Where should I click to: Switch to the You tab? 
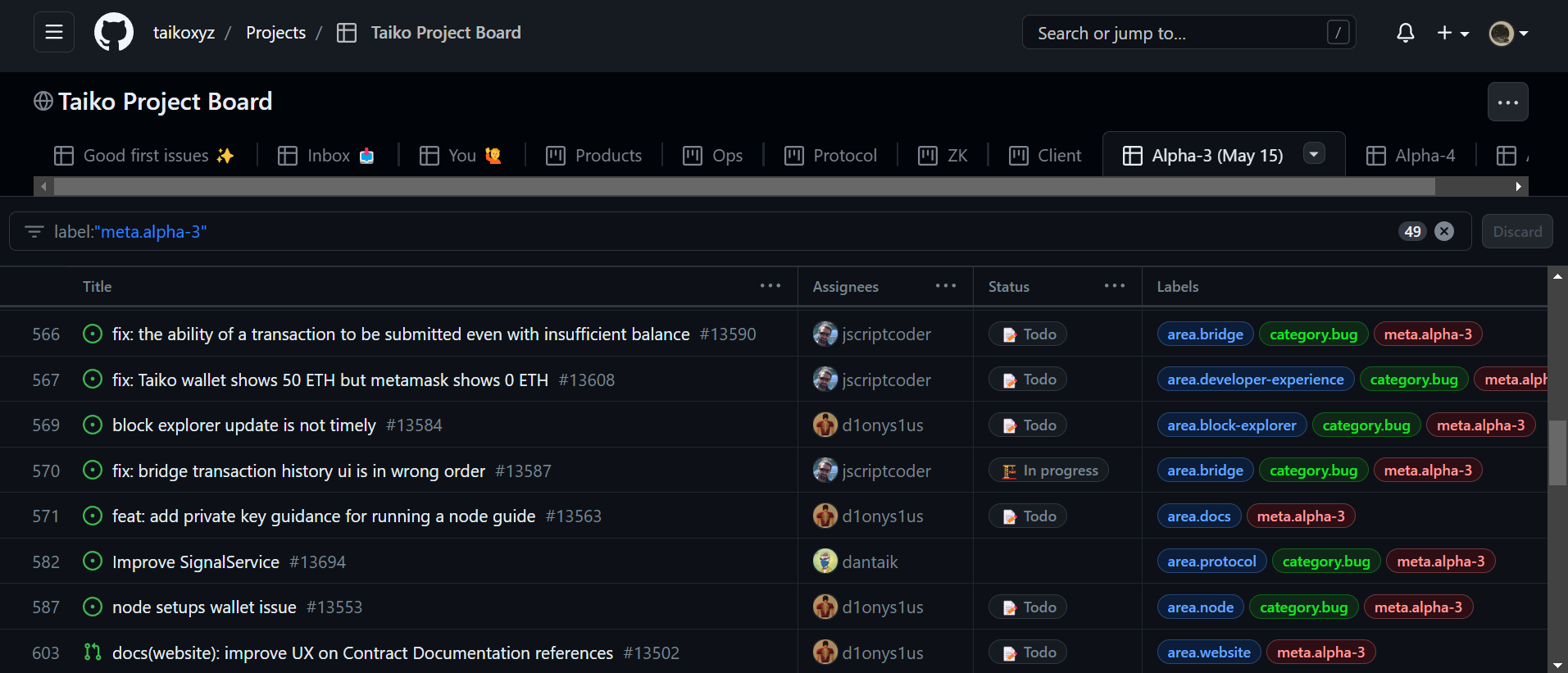(461, 156)
